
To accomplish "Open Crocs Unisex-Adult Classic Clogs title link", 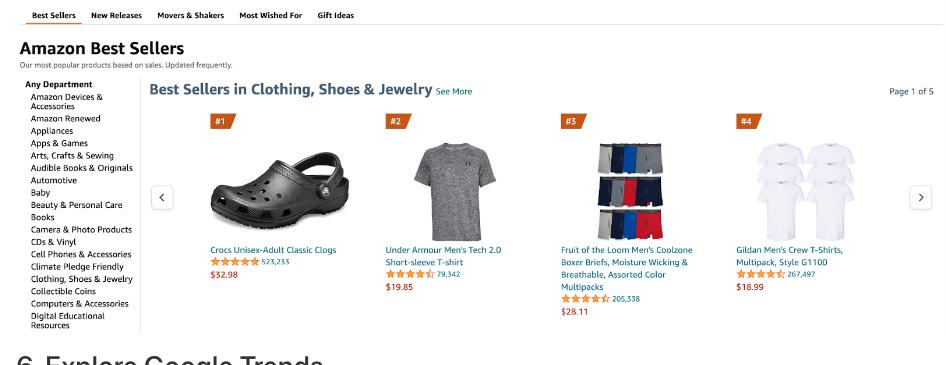I will coord(273,250).
